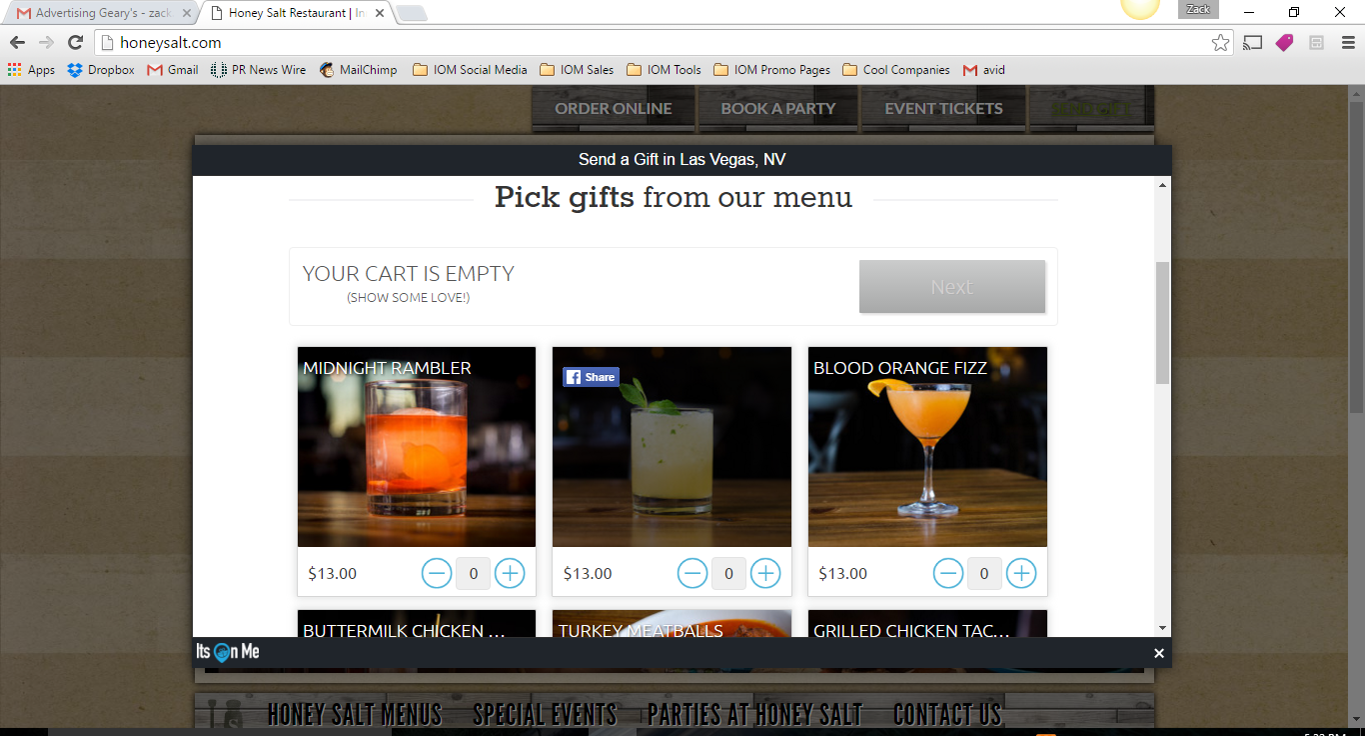Click the Next button in cart
1365x736 pixels.
952,287
